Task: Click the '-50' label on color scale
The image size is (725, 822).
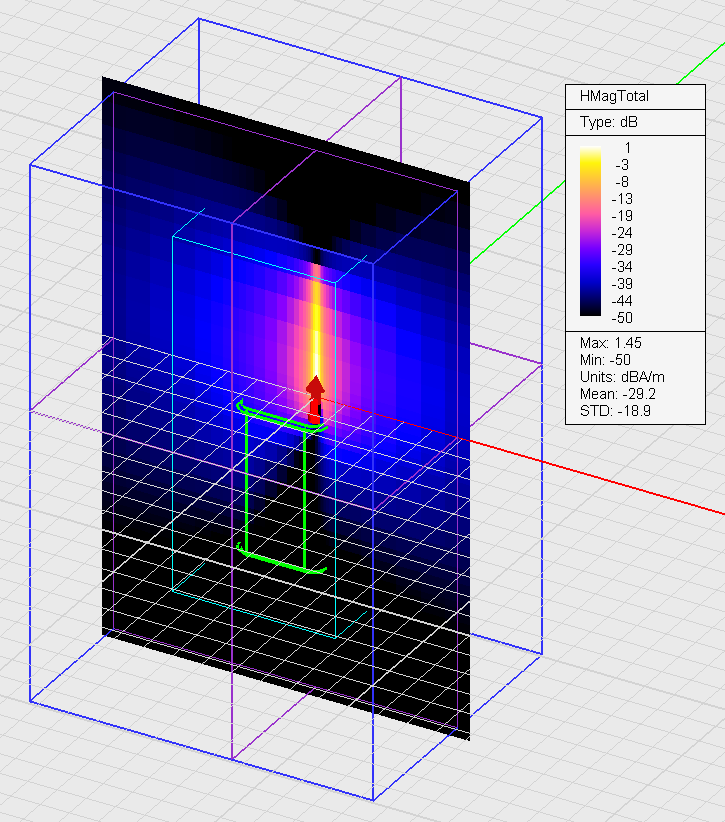Action: 619,317
